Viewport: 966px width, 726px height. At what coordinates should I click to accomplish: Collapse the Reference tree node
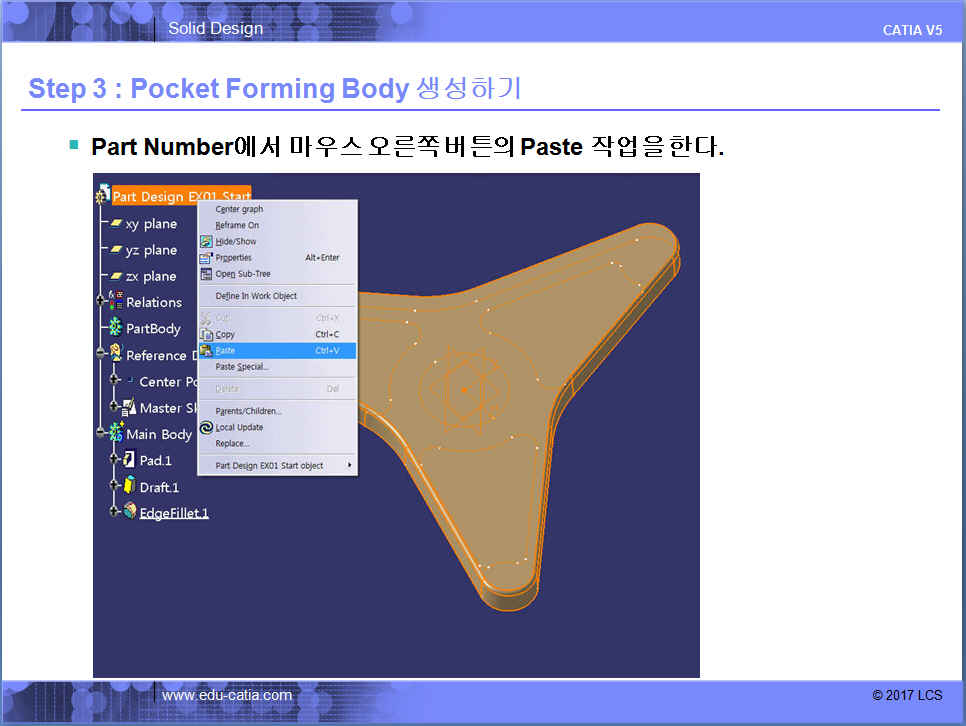(100, 355)
